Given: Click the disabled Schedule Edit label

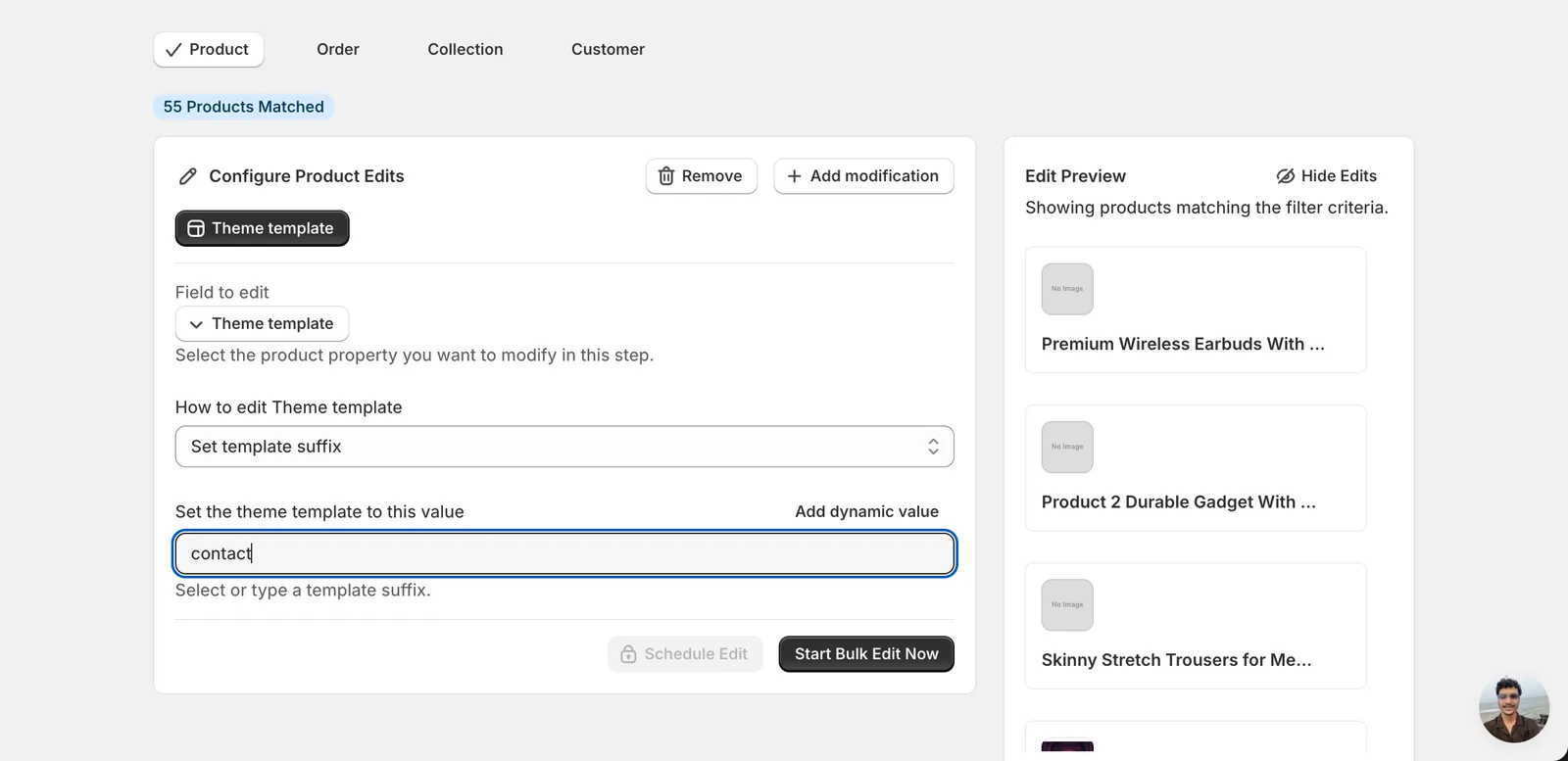Looking at the screenshot, I should click(696, 654).
